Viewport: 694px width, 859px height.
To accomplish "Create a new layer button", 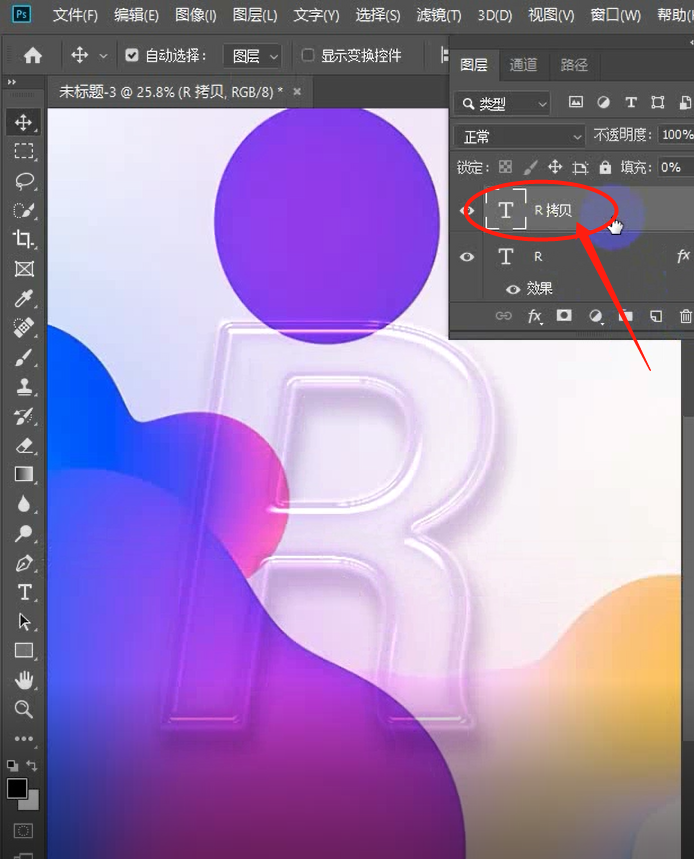I will tap(656, 316).
